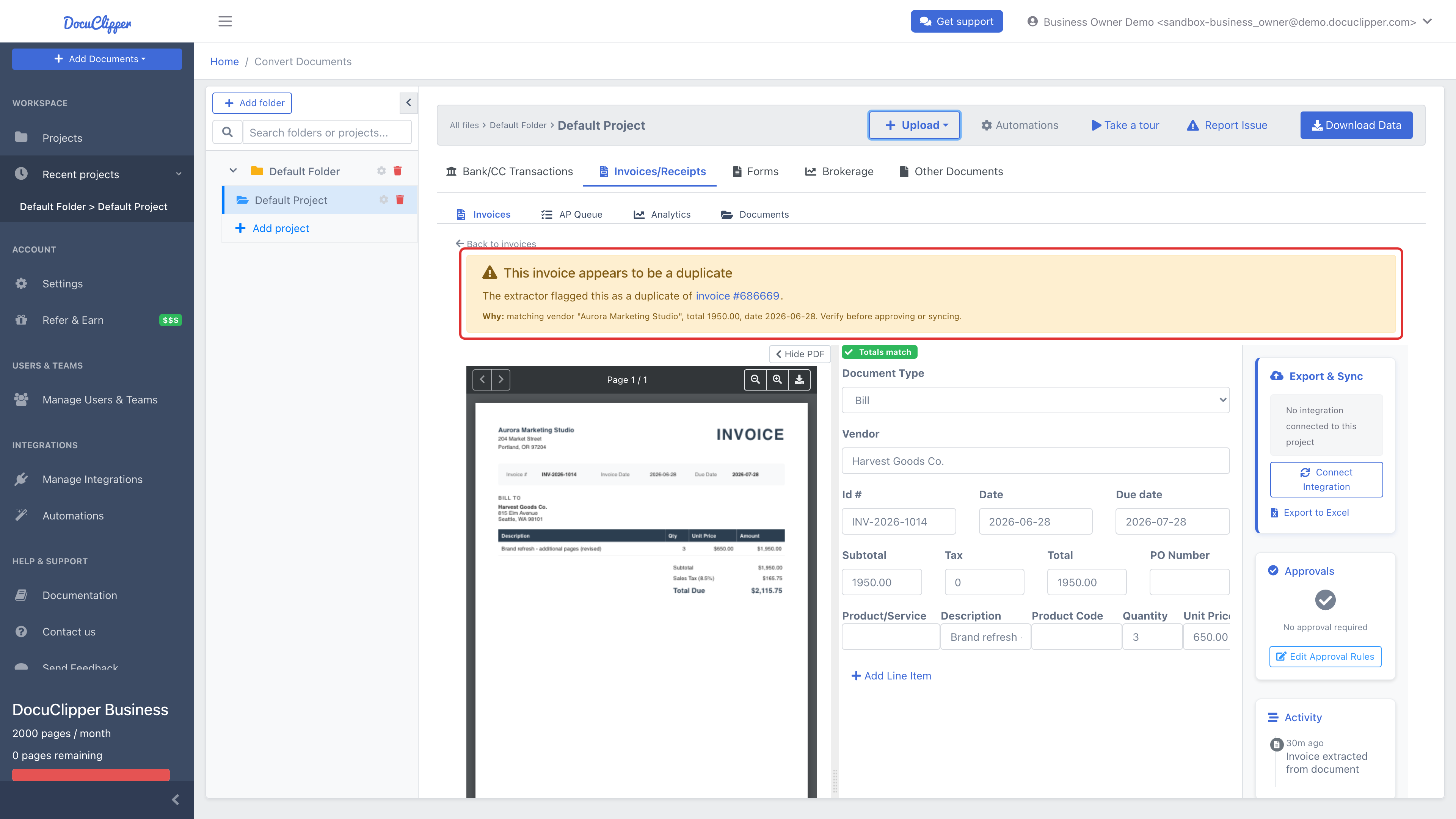Toggle the hamburger menu icon
Viewport: 1456px width, 819px height.
[225, 22]
